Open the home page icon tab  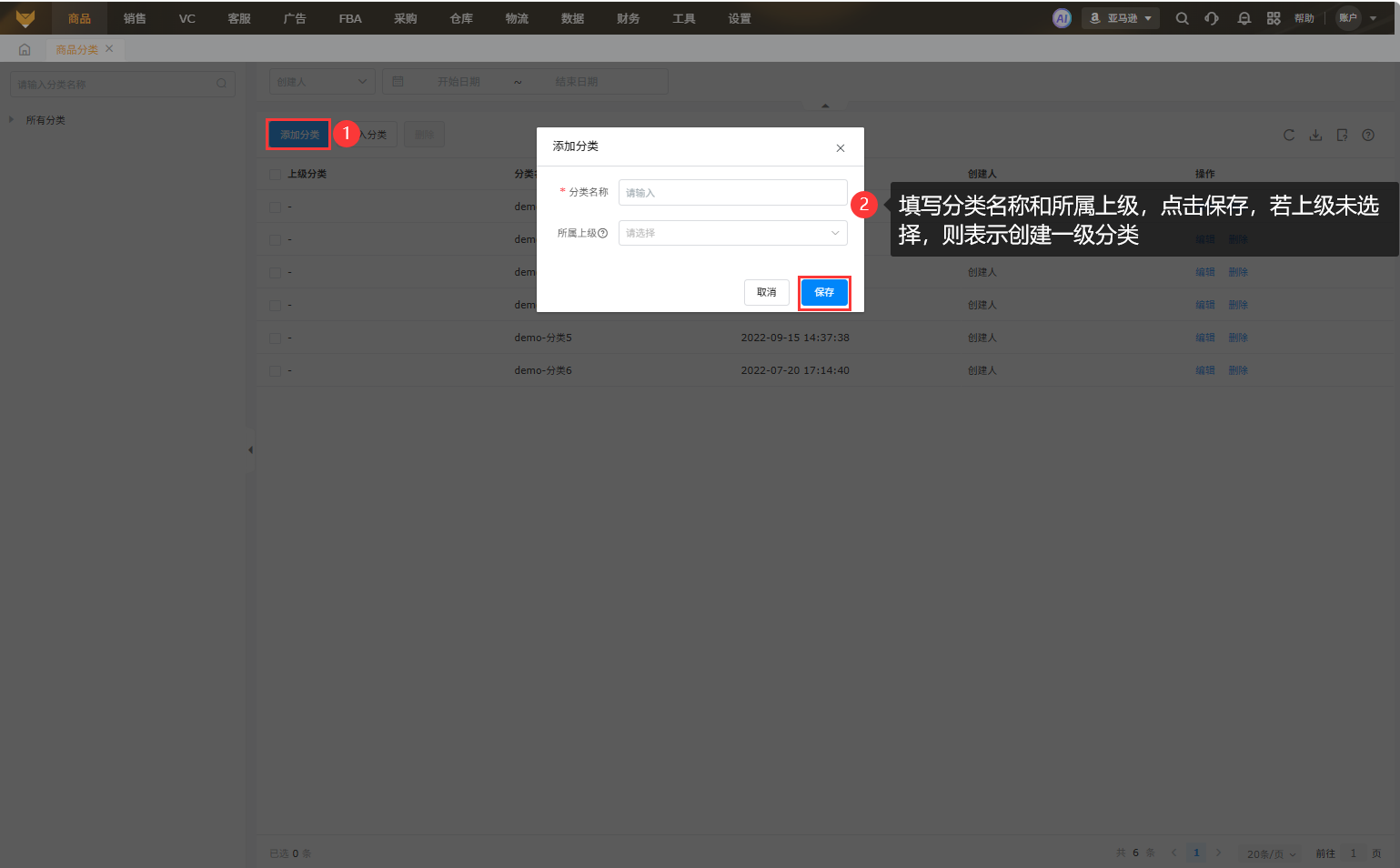click(x=25, y=50)
